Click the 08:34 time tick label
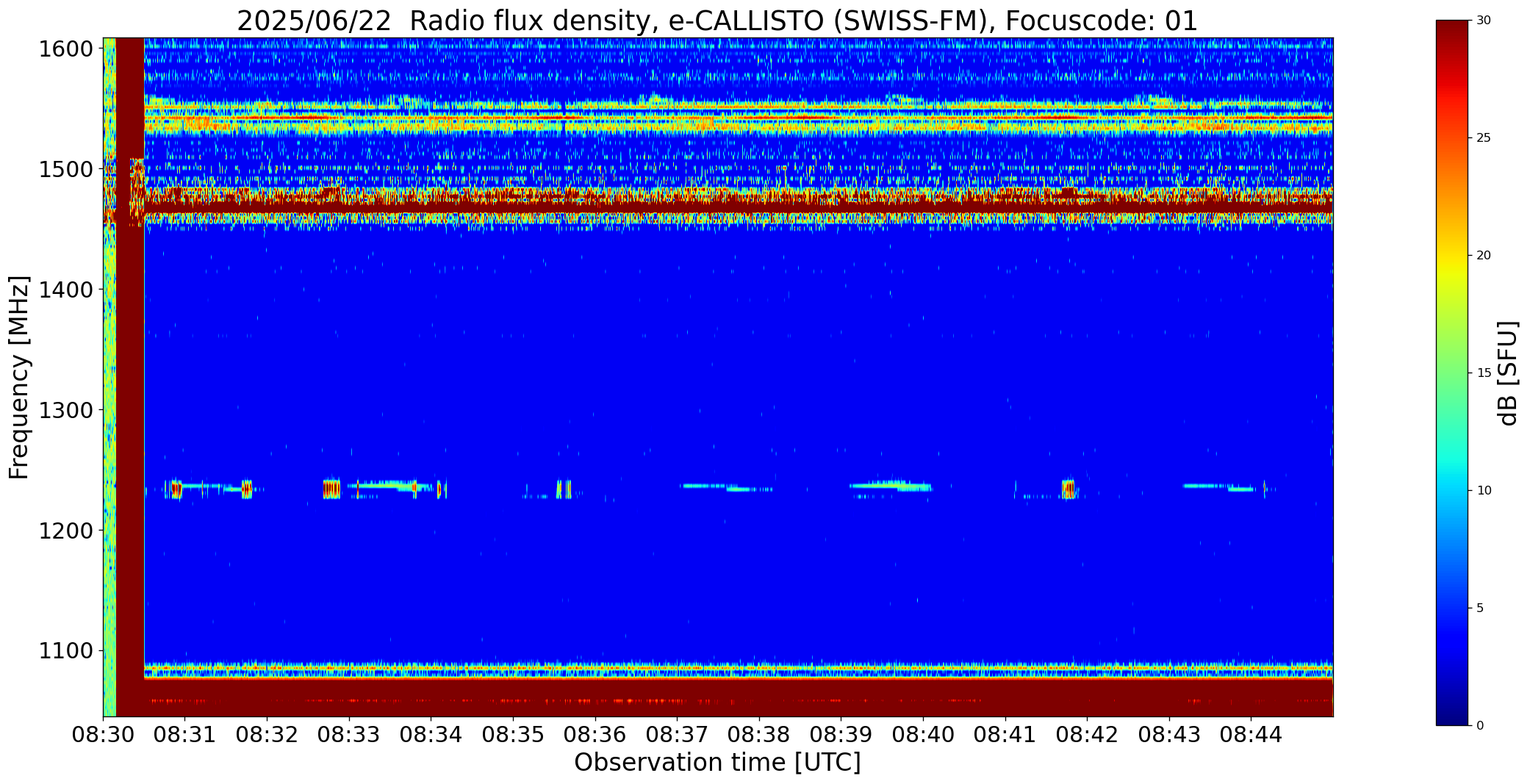The height and width of the screenshot is (784, 1530). (x=431, y=734)
